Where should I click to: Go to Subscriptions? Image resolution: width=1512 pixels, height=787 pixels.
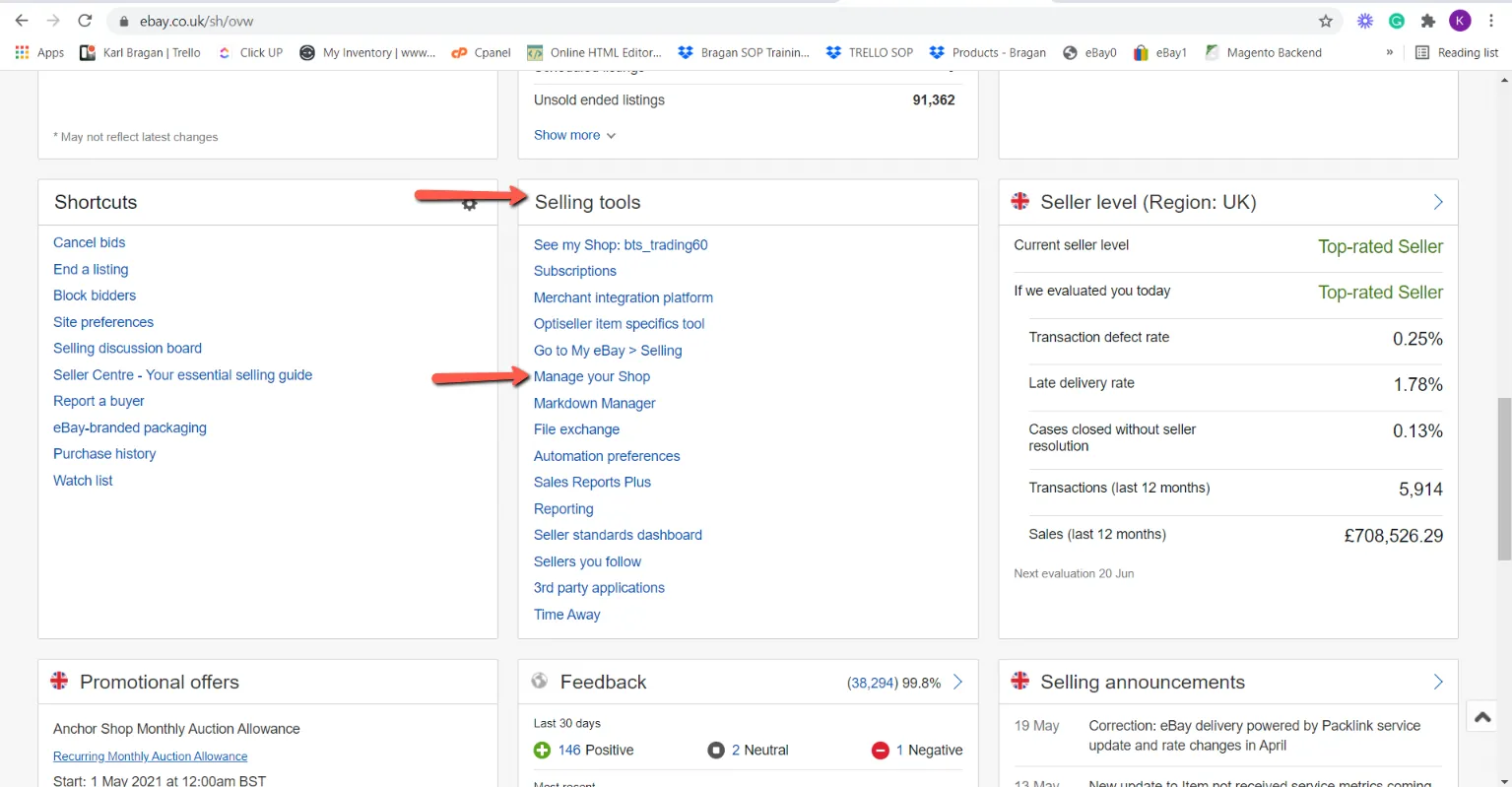[575, 271]
